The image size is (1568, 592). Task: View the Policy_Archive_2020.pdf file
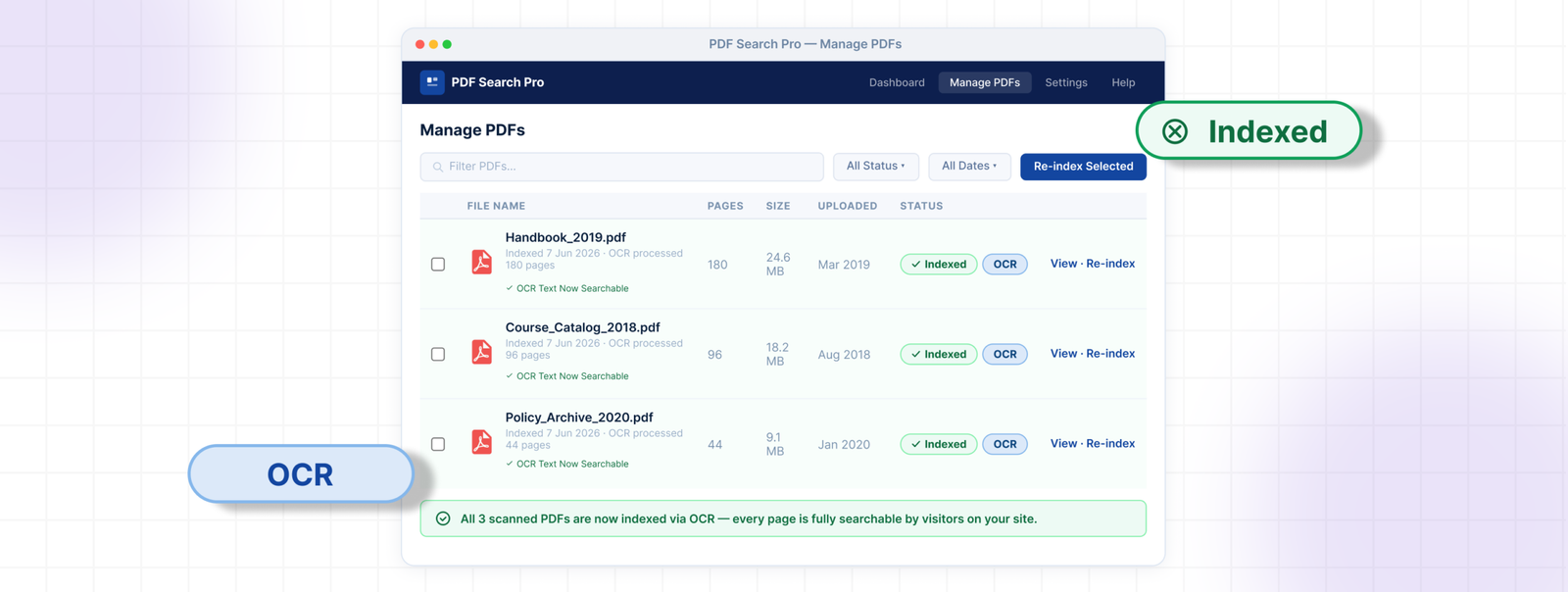1063,444
